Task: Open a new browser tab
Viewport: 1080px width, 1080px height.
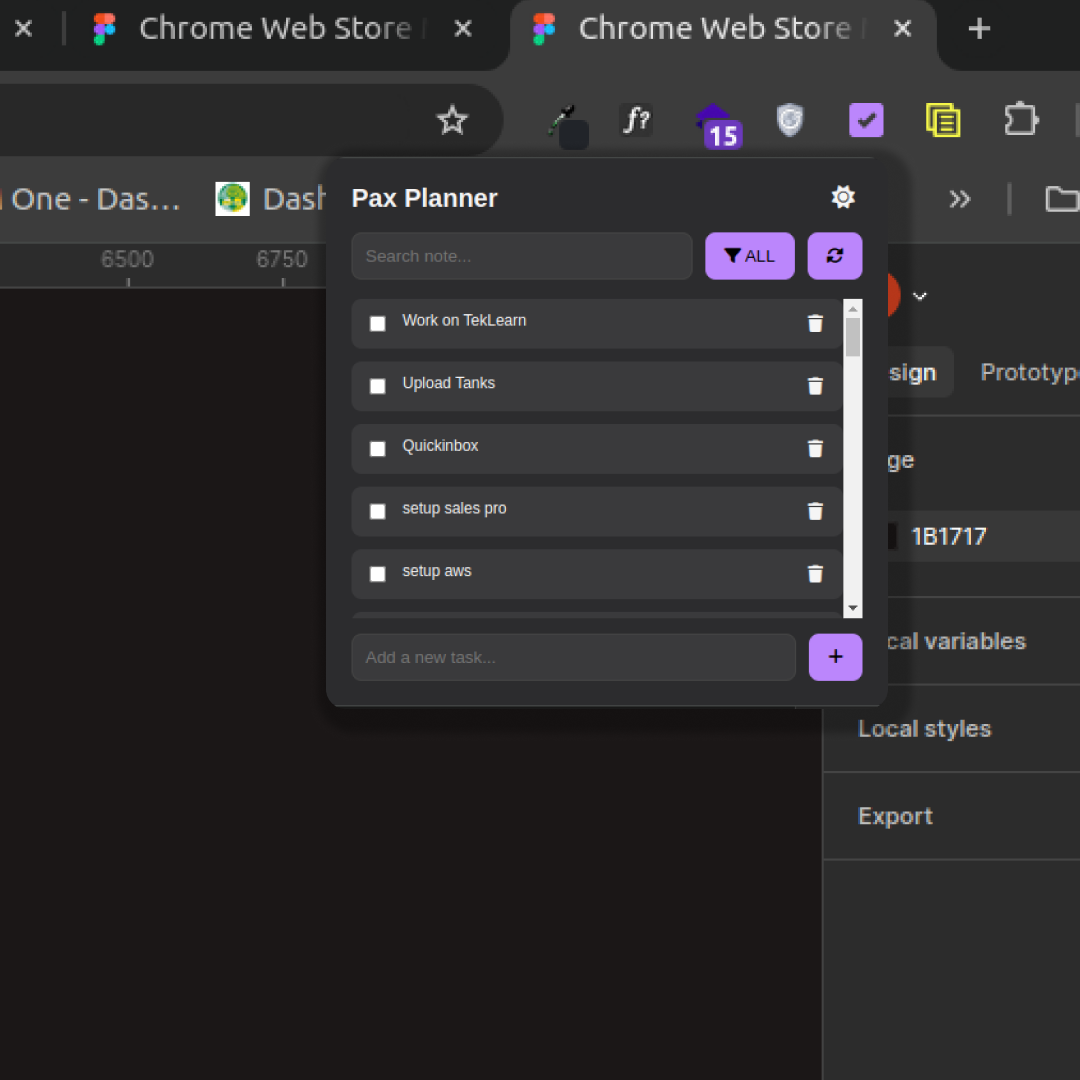Action: (979, 29)
